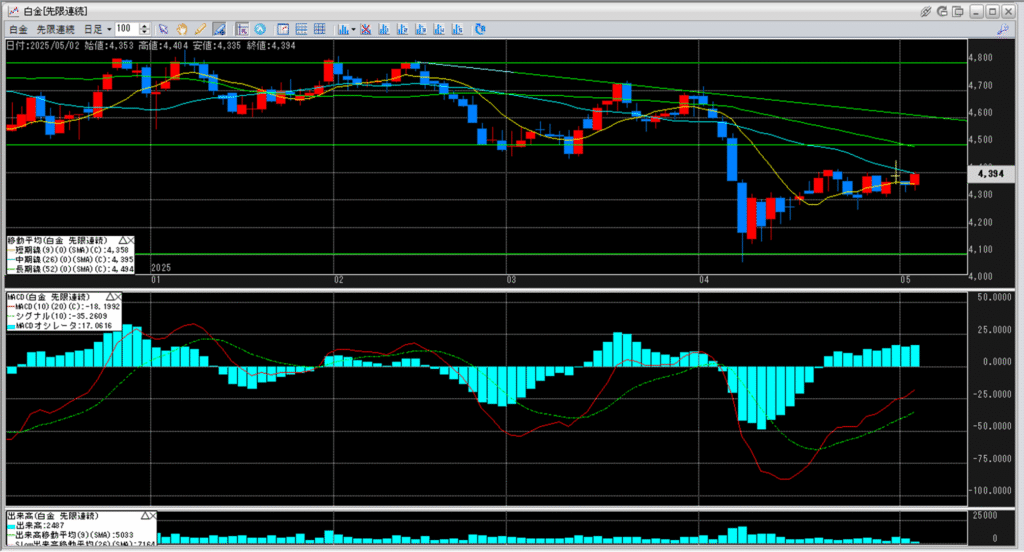Close the 出来高 legend box
The height and width of the screenshot is (552, 1024).
(153, 516)
